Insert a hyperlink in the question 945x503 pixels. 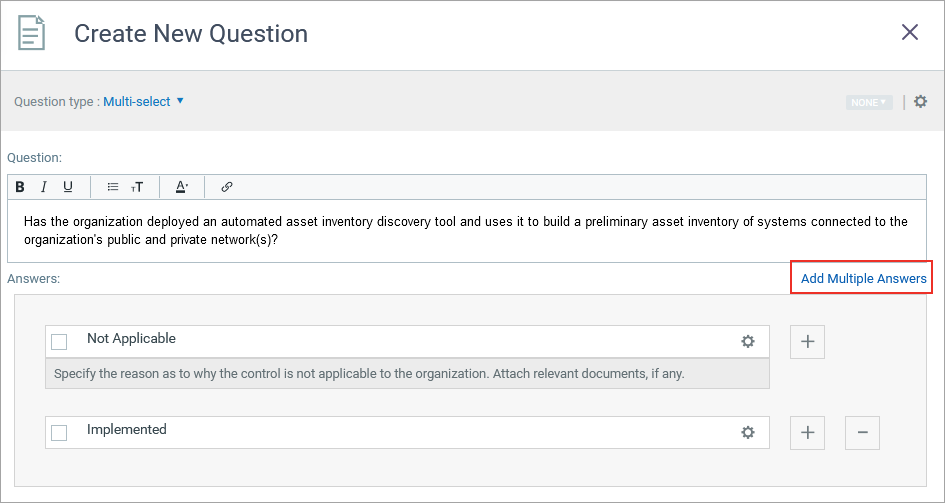click(x=227, y=187)
